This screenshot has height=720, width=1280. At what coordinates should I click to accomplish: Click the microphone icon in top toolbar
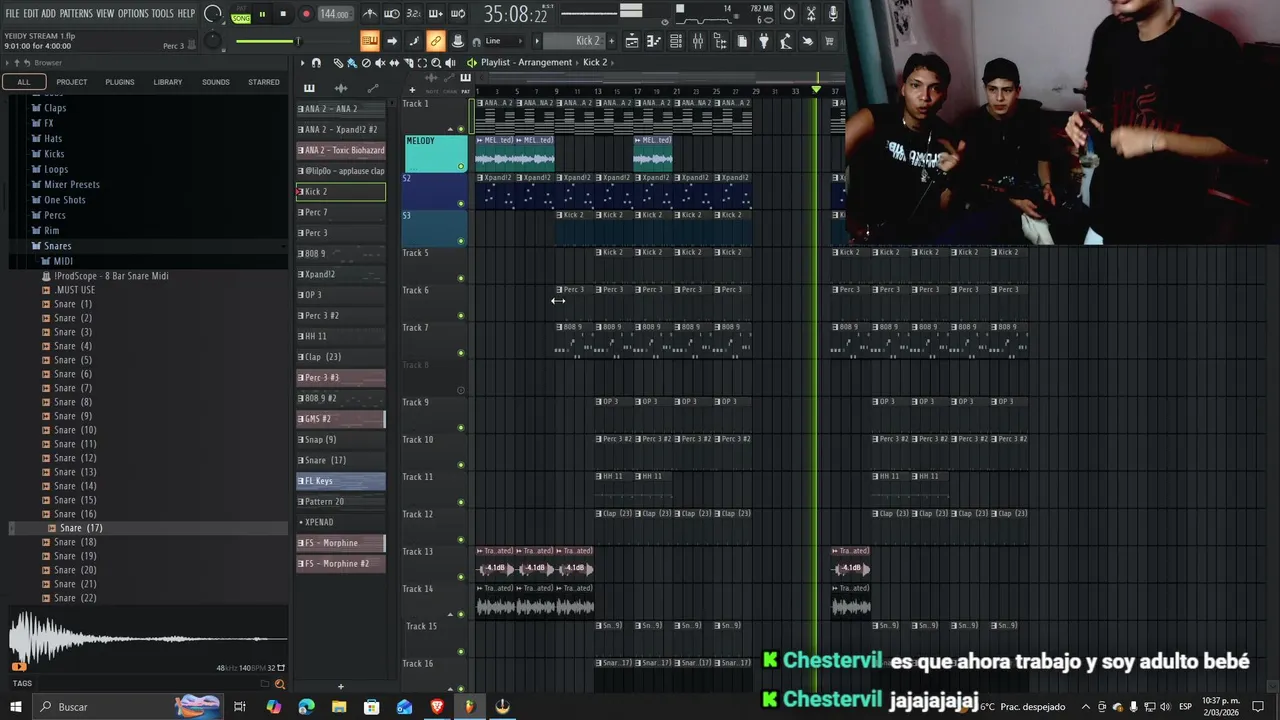833,14
